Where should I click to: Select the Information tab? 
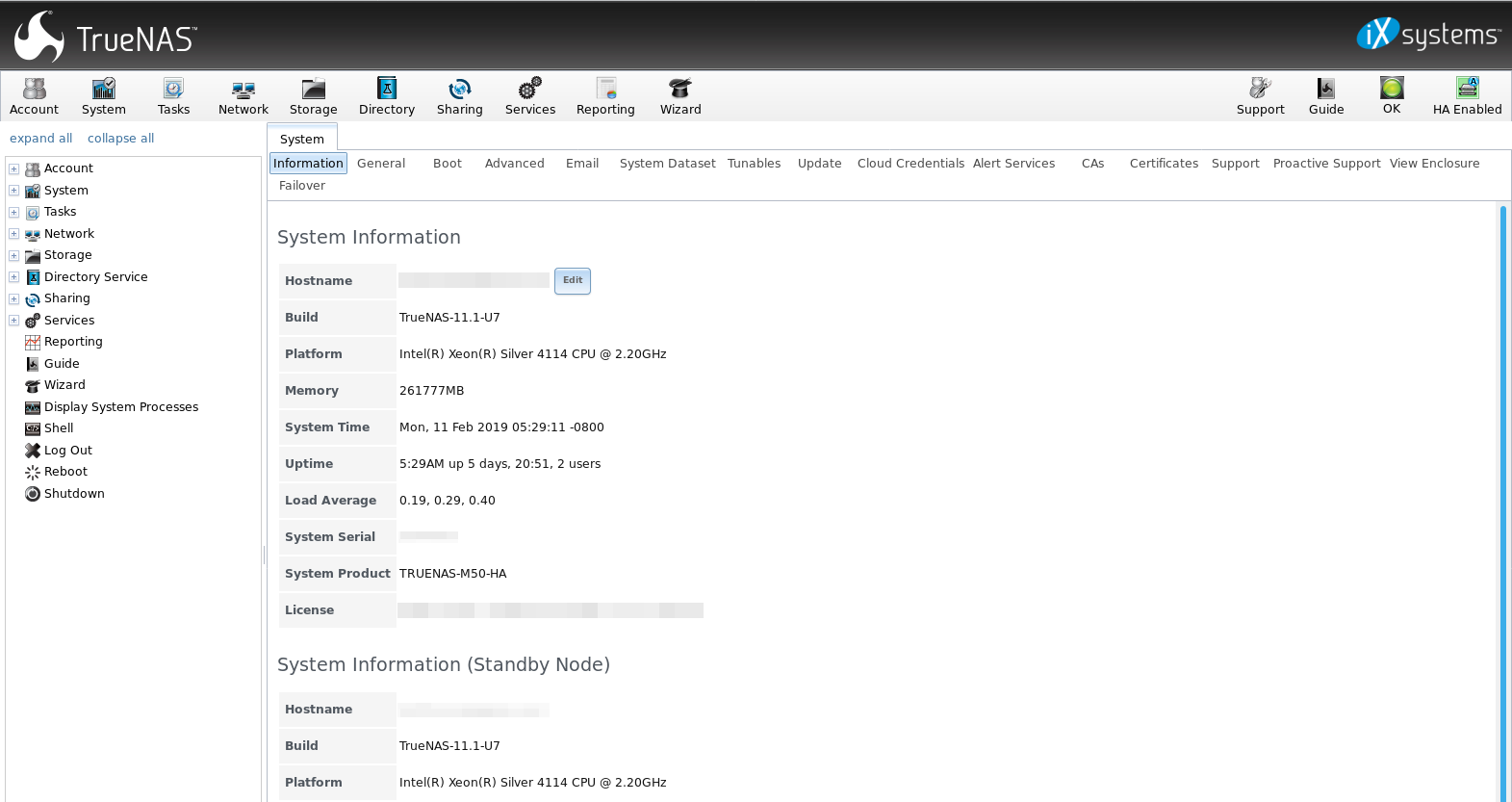pos(308,164)
